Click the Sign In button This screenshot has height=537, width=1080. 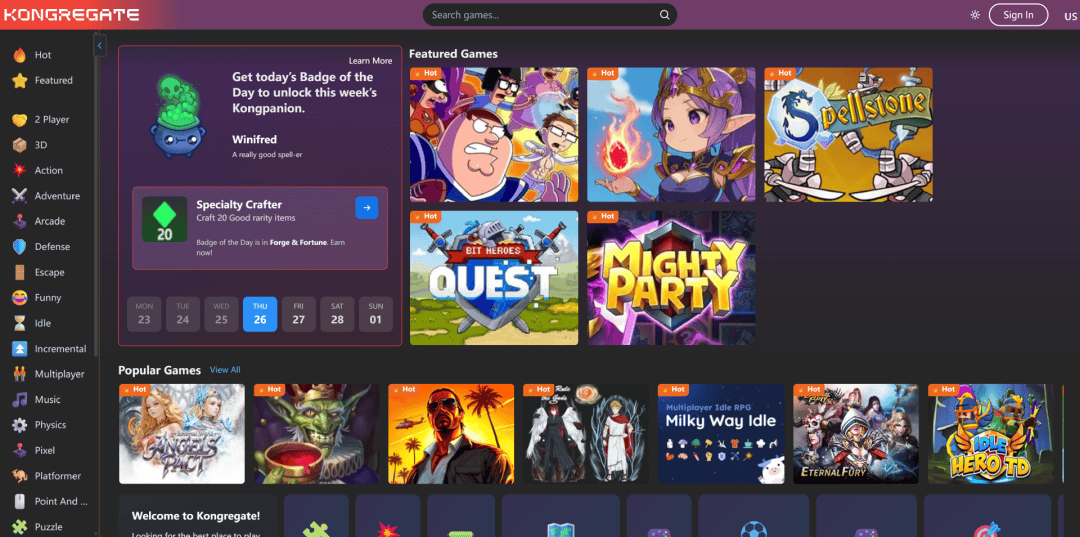pyautogui.click(x=1018, y=15)
